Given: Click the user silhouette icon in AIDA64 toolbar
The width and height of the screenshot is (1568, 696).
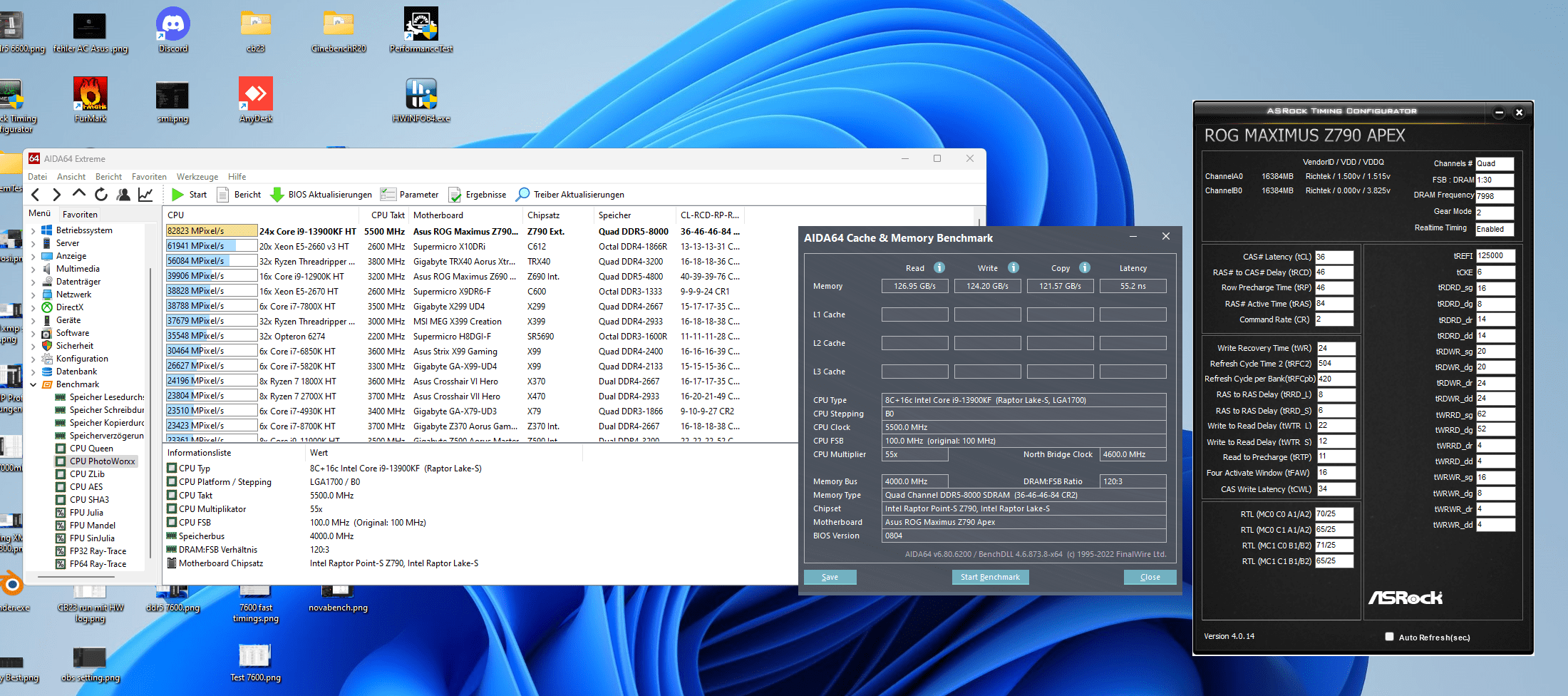Looking at the screenshot, I should coord(123,195).
